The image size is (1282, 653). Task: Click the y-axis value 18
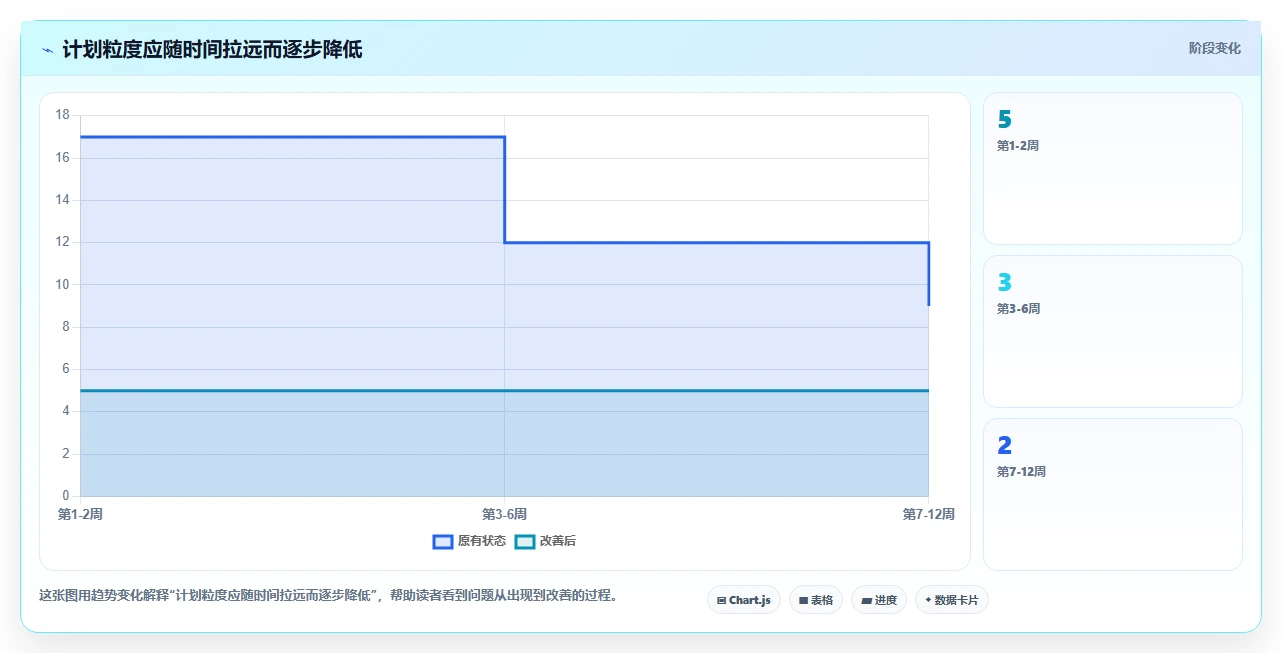click(x=62, y=115)
